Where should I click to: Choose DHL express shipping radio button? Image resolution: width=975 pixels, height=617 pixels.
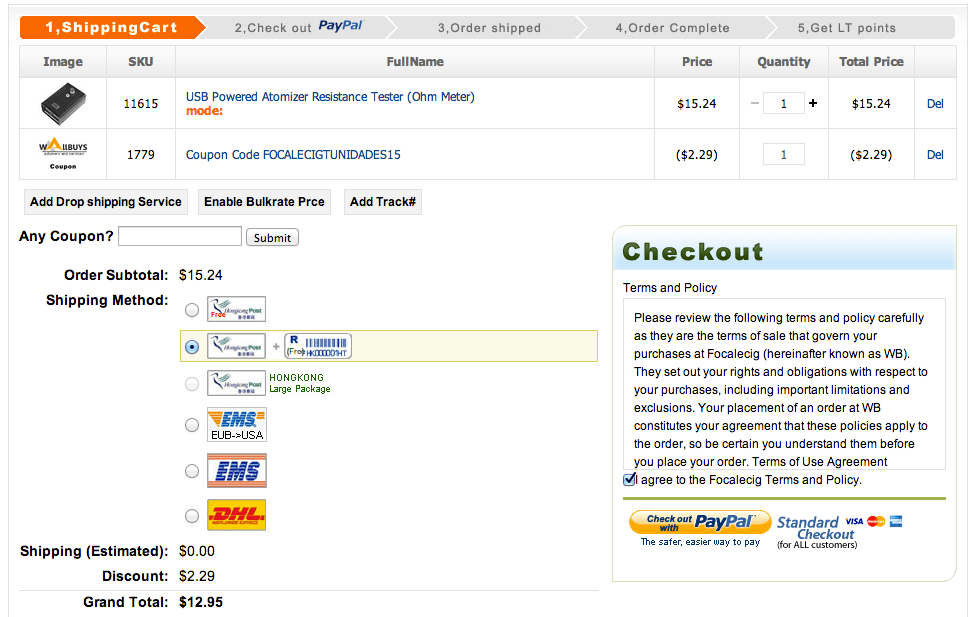pyautogui.click(x=192, y=516)
